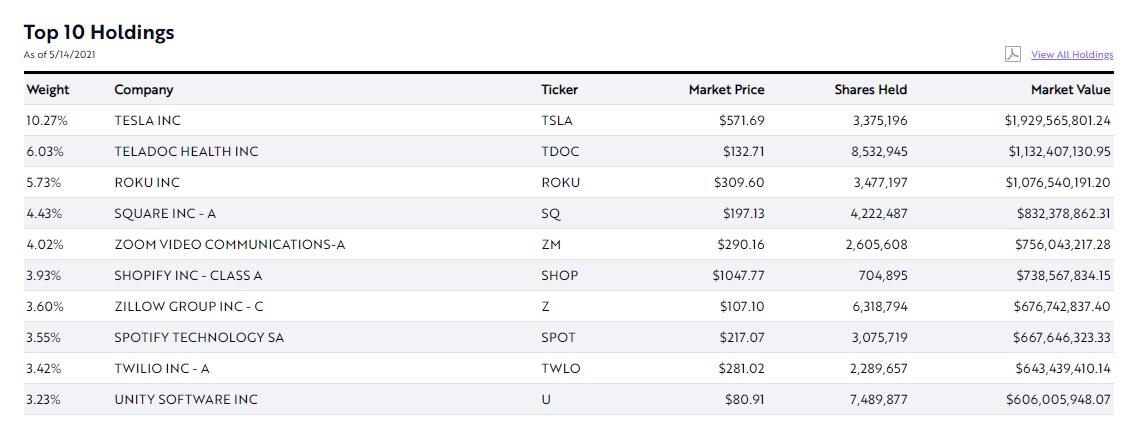Image resolution: width=1139 pixels, height=433 pixels.
Task: Select TWILIO INC - A company name
Action: tap(162, 369)
